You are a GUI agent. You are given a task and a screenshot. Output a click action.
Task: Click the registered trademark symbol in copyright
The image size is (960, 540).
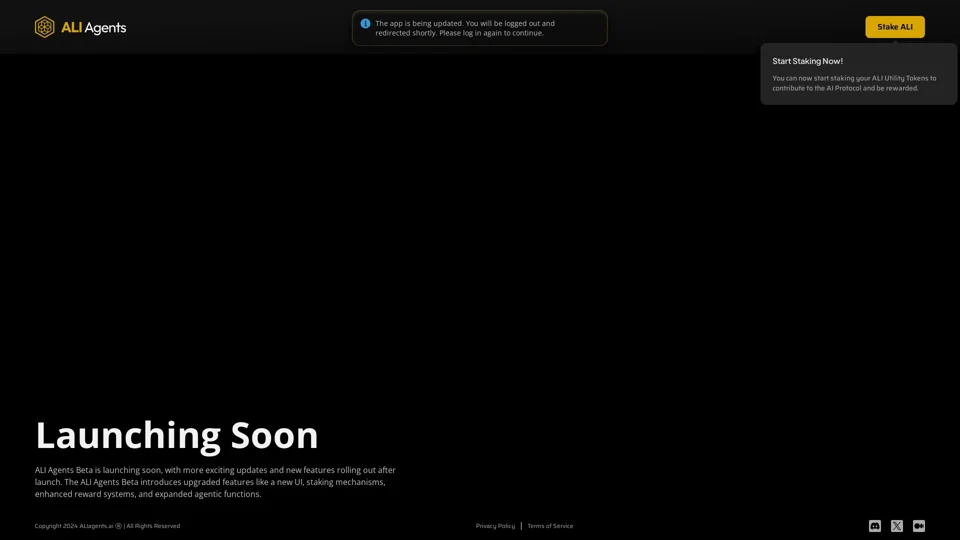click(x=118, y=526)
